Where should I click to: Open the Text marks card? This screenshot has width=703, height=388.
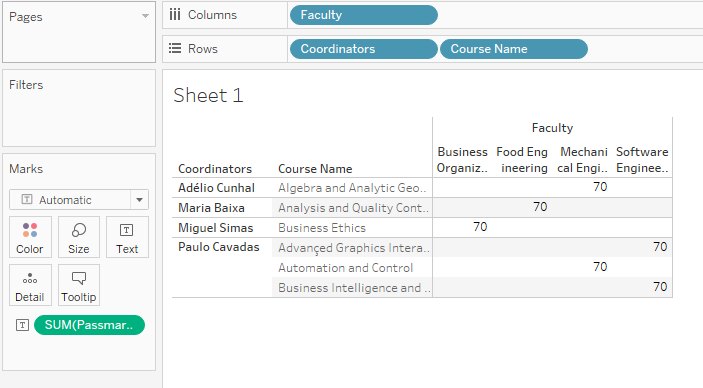(x=127, y=237)
